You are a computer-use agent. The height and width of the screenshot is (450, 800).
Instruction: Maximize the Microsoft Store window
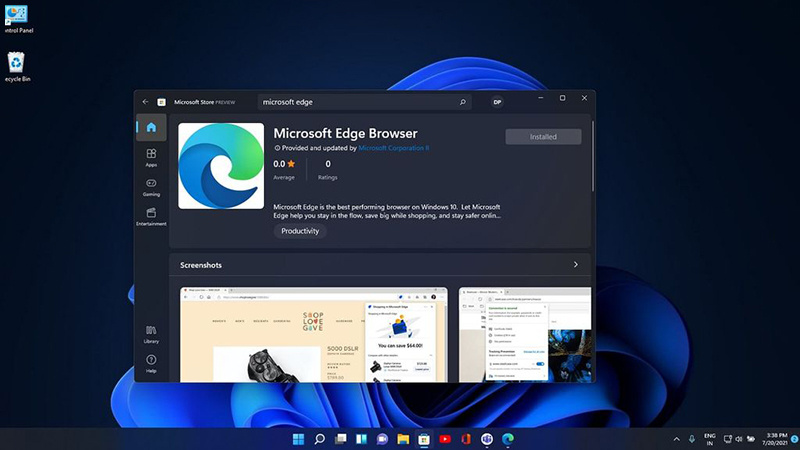562,98
